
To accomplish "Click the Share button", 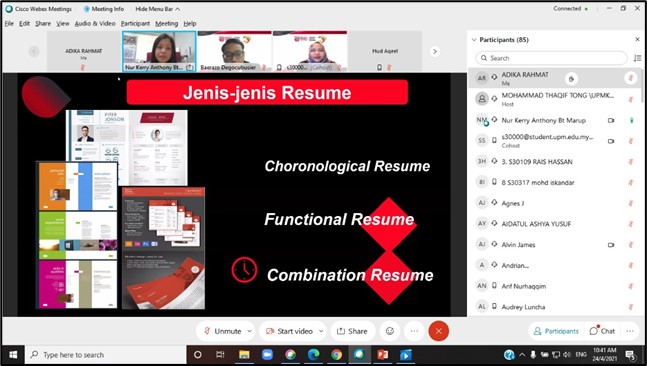I will coord(352,331).
